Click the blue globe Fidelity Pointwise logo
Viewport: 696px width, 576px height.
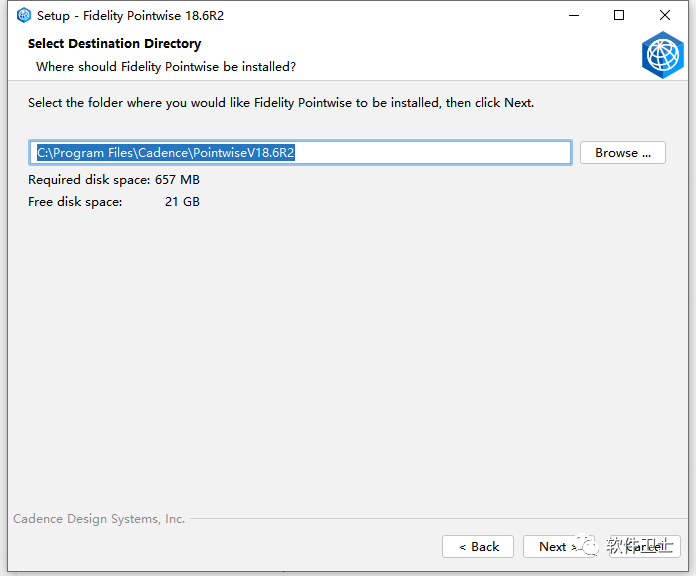[662, 55]
